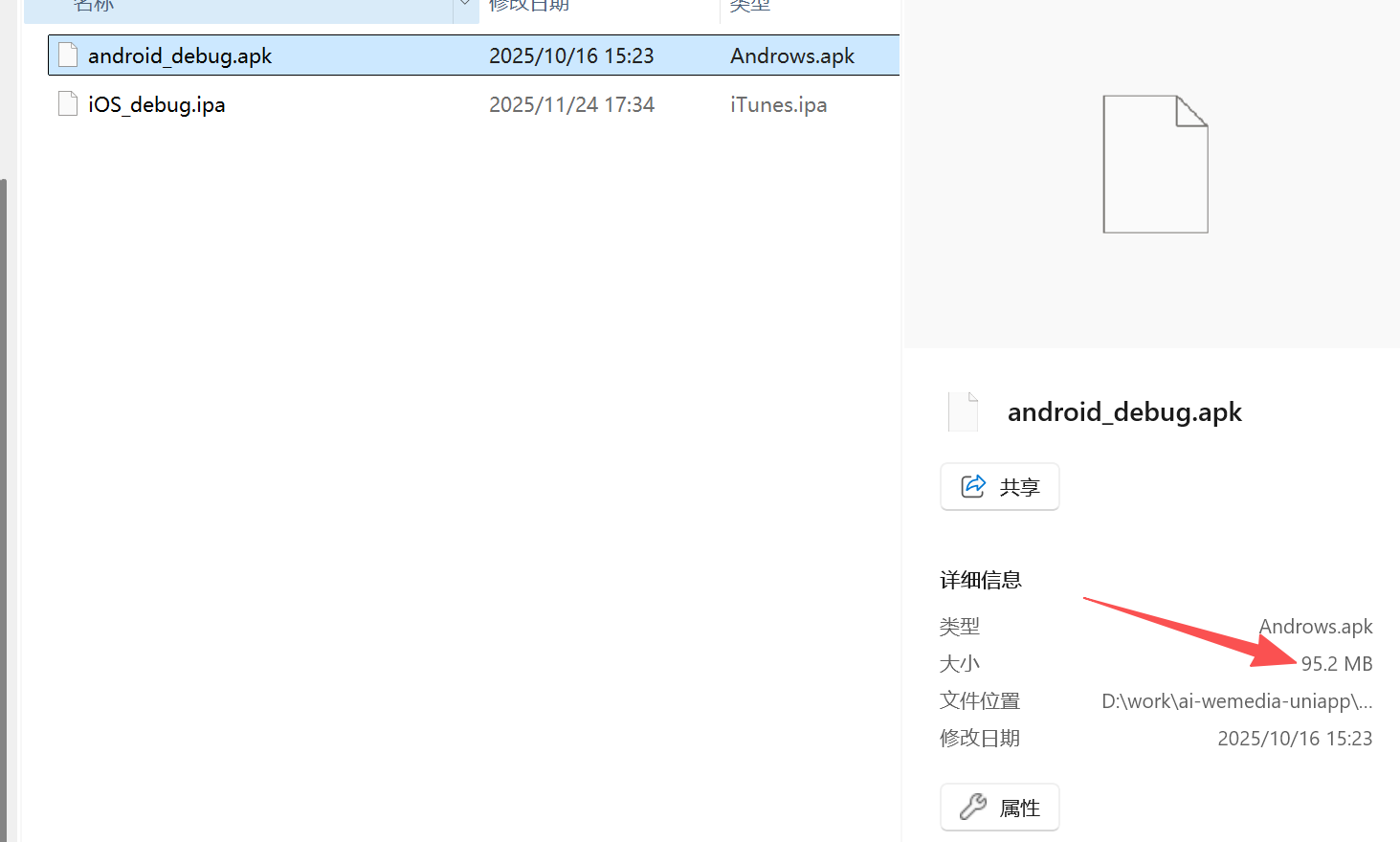Click android_debug.apk title in details pane
This screenshot has height=842, width=1400.
click(x=1124, y=412)
